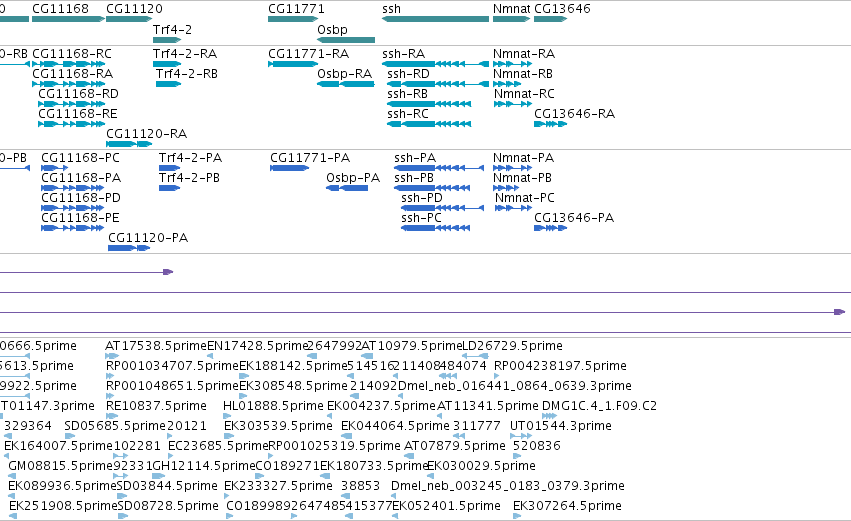Select feature DMG1C.4_1.F09.C2
The image size is (851, 521).
(x=599, y=406)
